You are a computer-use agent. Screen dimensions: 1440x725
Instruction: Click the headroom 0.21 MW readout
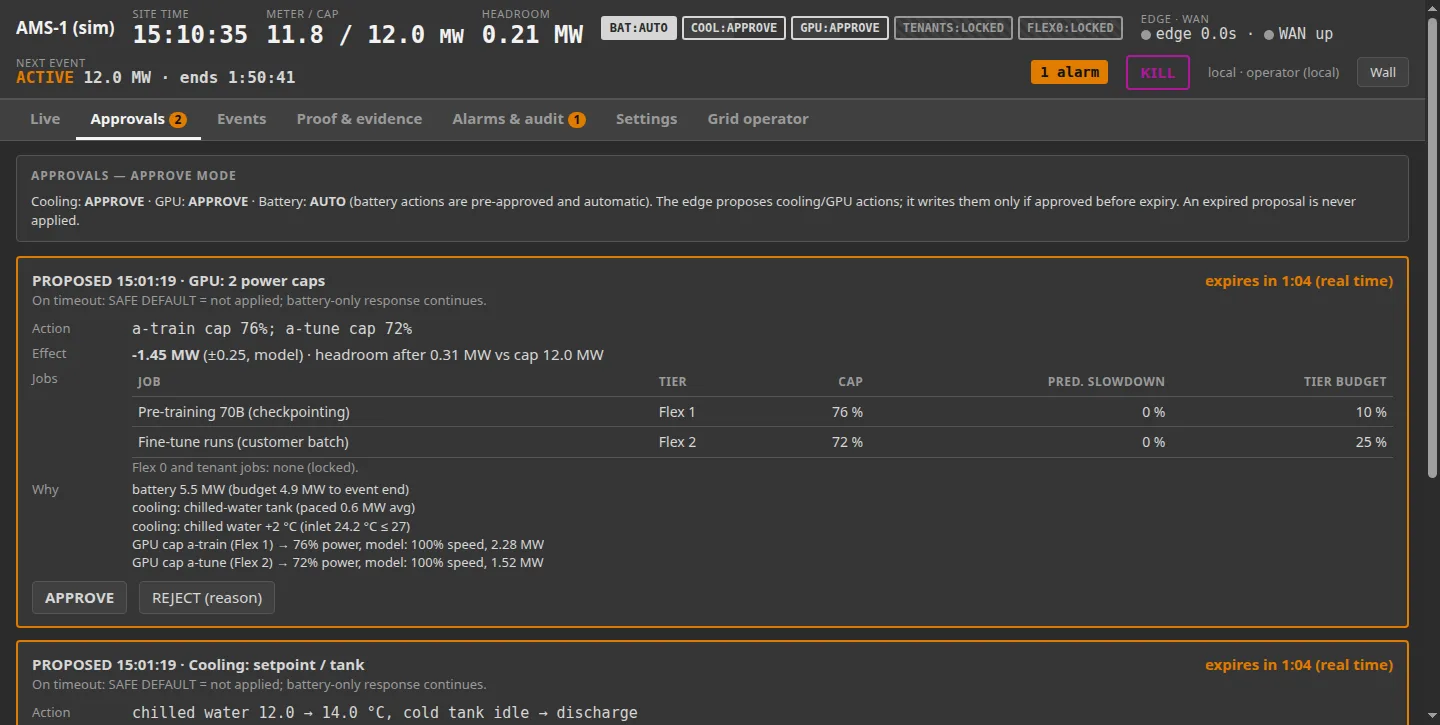[532, 35]
